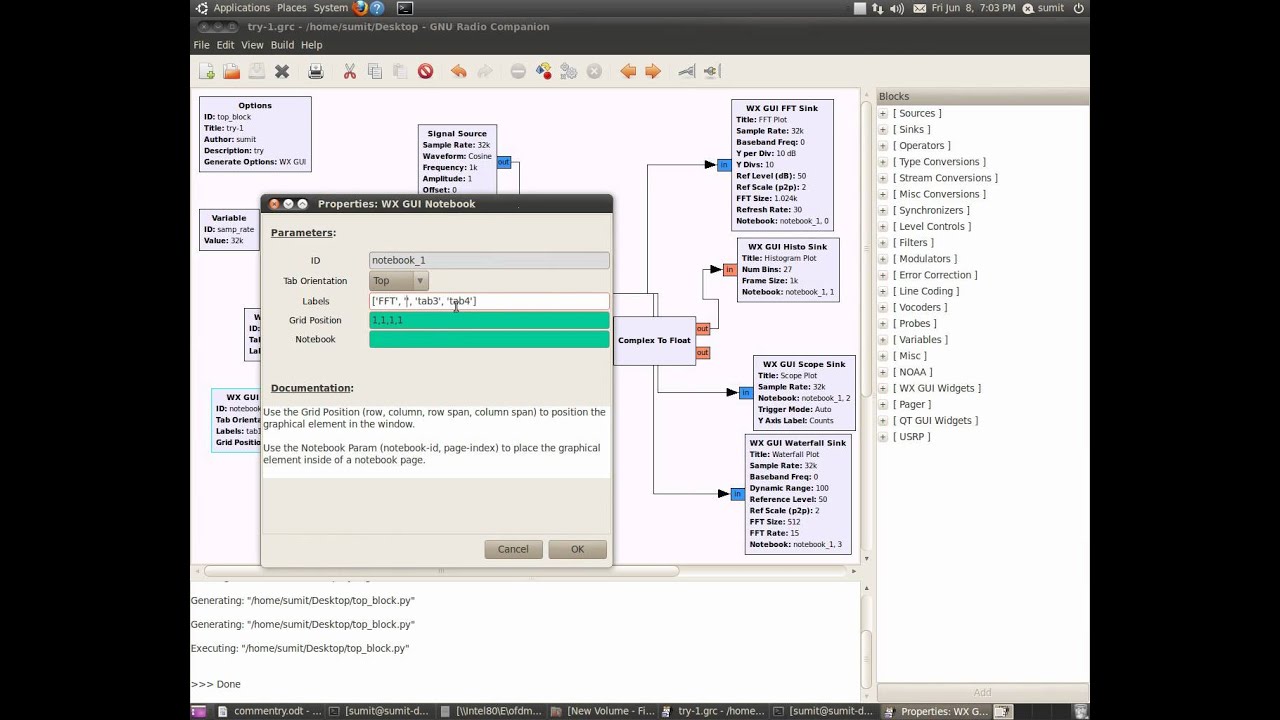This screenshot has height=720, width=1280.
Task: Select the WX GUI Waterfall Sink block
Action: pyautogui.click(x=798, y=494)
